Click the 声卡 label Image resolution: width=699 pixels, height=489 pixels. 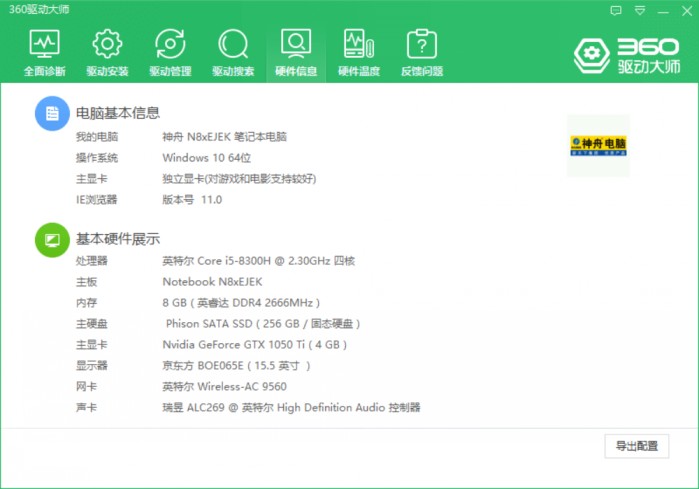86,407
